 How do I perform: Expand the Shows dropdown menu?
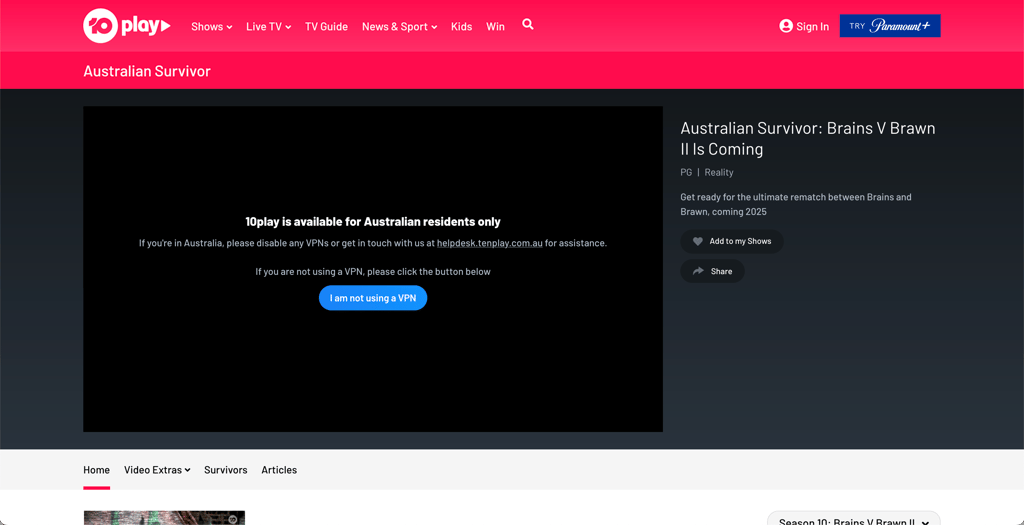(x=212, y=27)
